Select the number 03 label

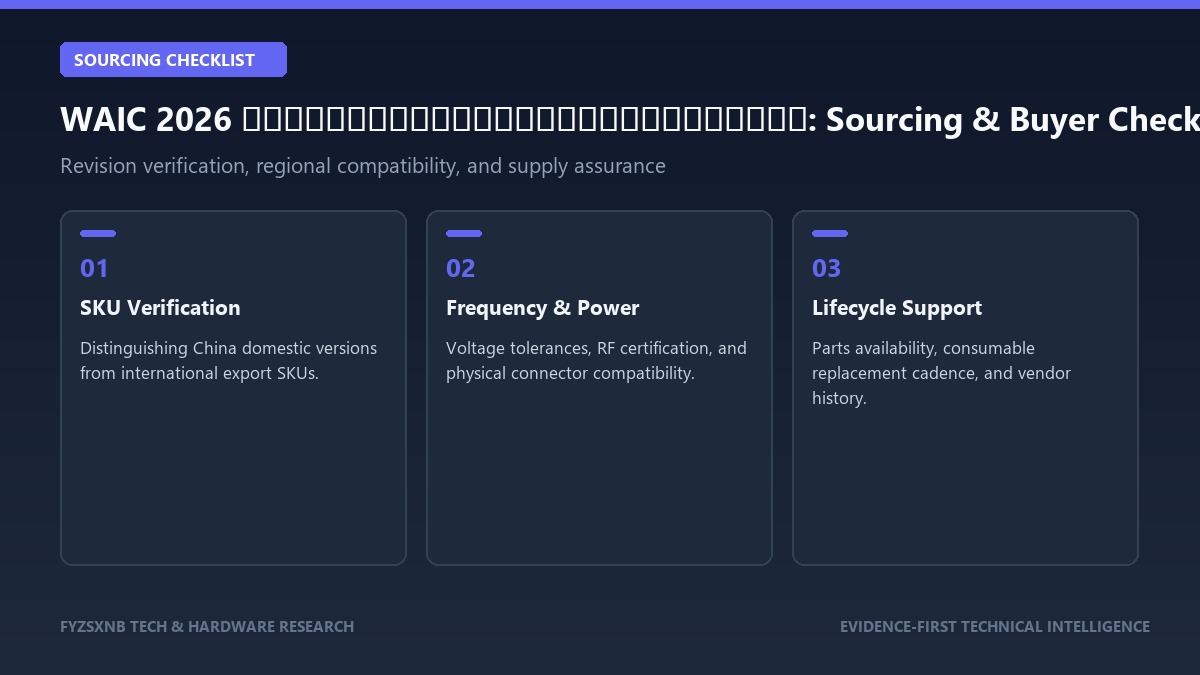tap(827, 268)
